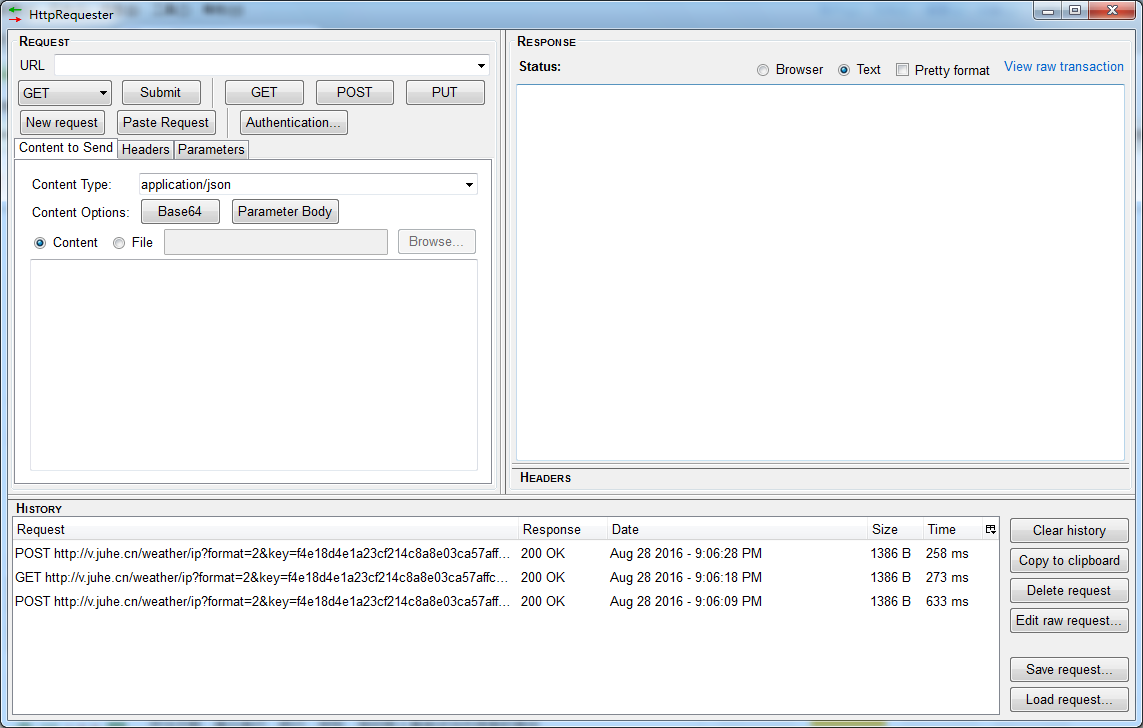Open the HTTP method GET dropdown
Viewport: 1143px width, 728px height.
[x=65, y=93]
